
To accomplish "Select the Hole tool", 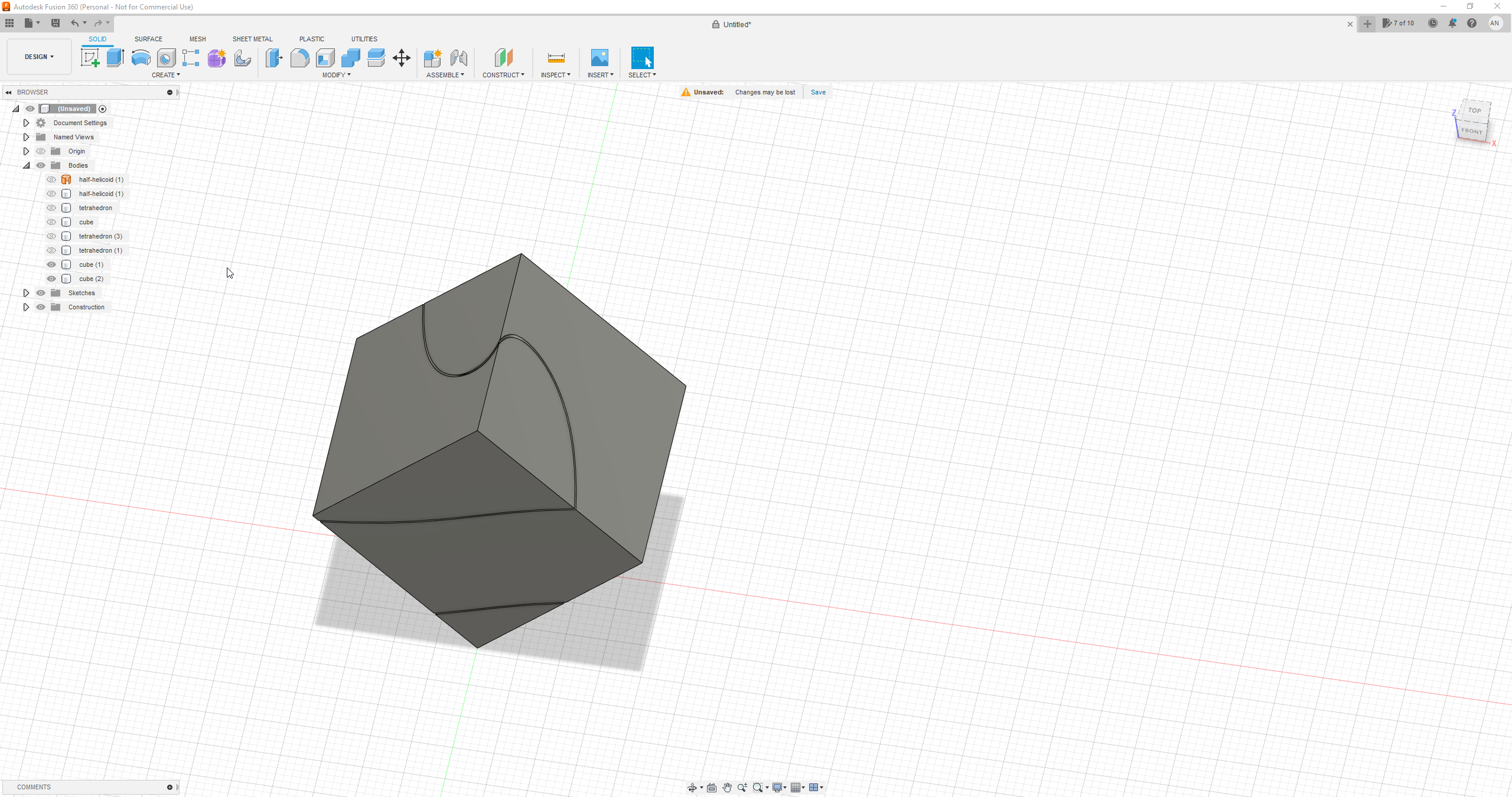I will point(166,58).
